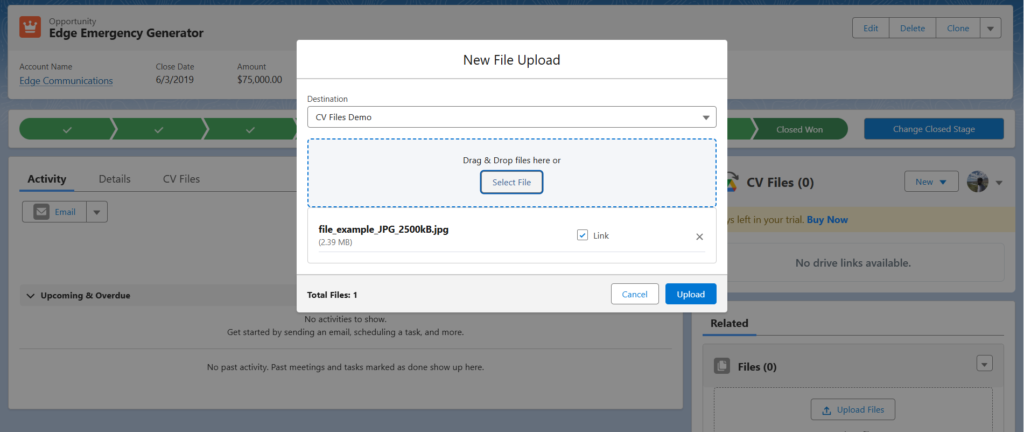Click the Files related list icon
The width and height of the screenshot is (1024, 432).
pos(721,367)
